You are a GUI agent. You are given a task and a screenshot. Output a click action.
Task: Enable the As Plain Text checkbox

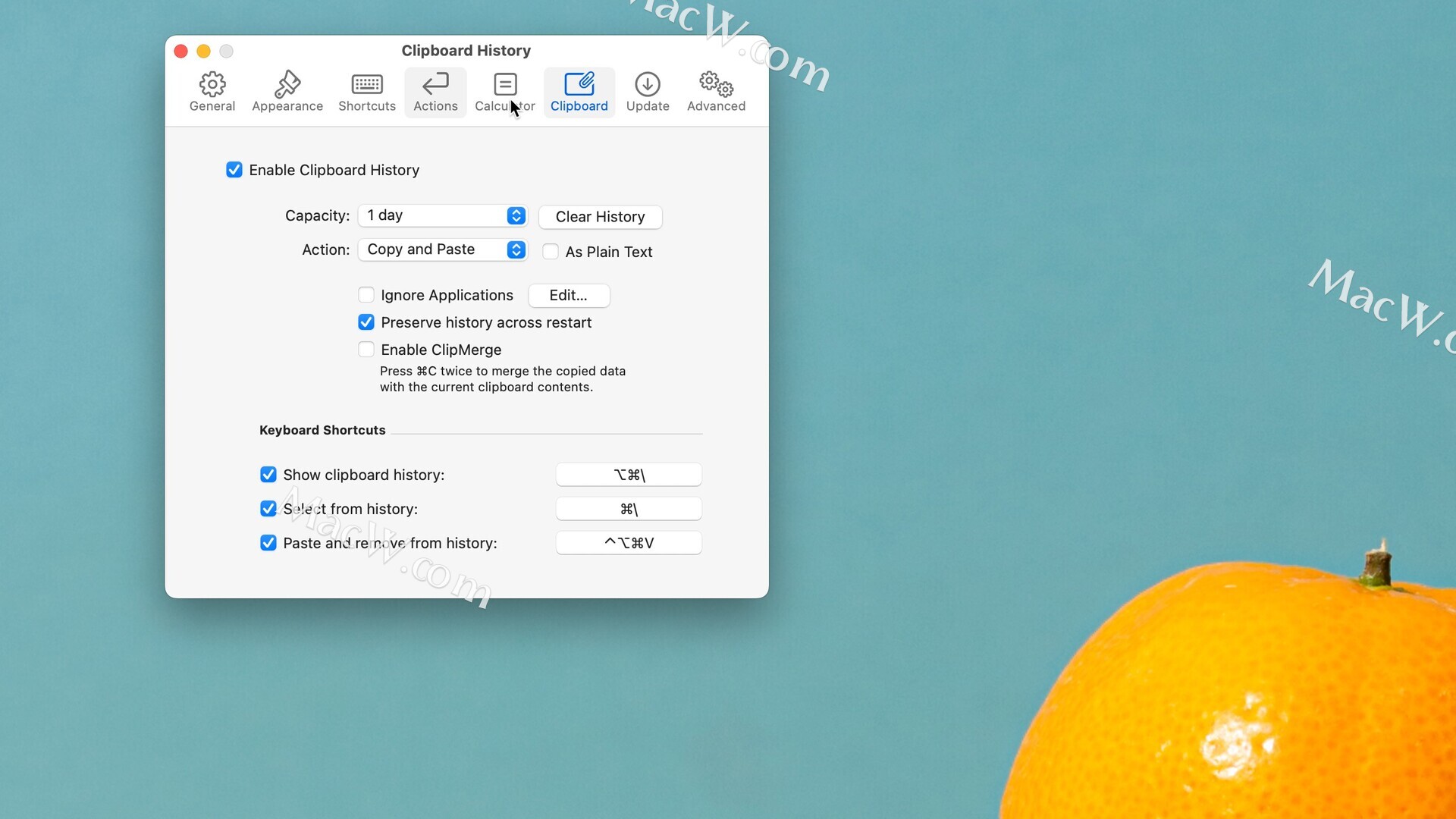click(x=551, y=252)
